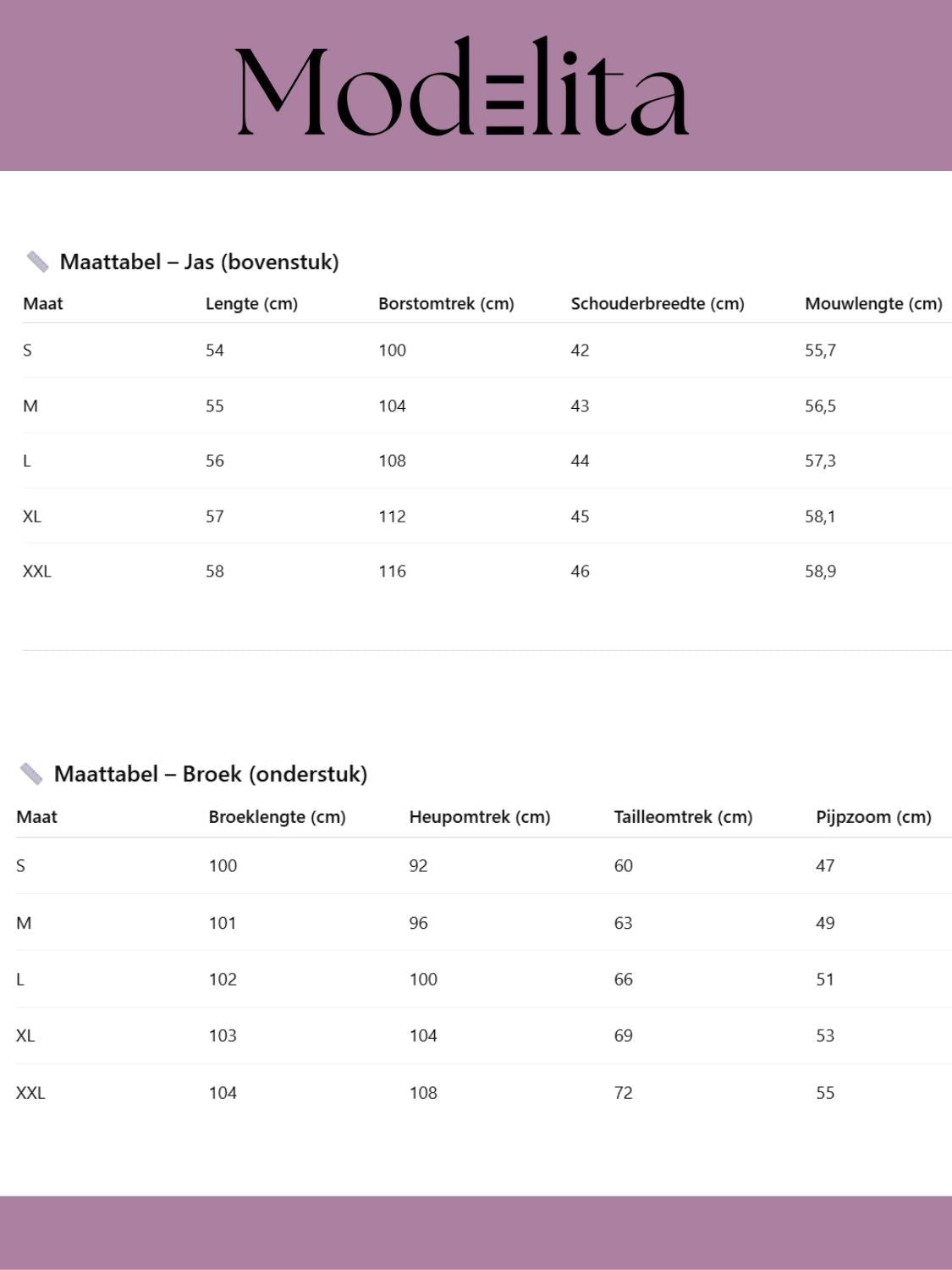
Task: Click the Maattabel – Jas (bovenstuk) heading
Action: click(199, 262)
